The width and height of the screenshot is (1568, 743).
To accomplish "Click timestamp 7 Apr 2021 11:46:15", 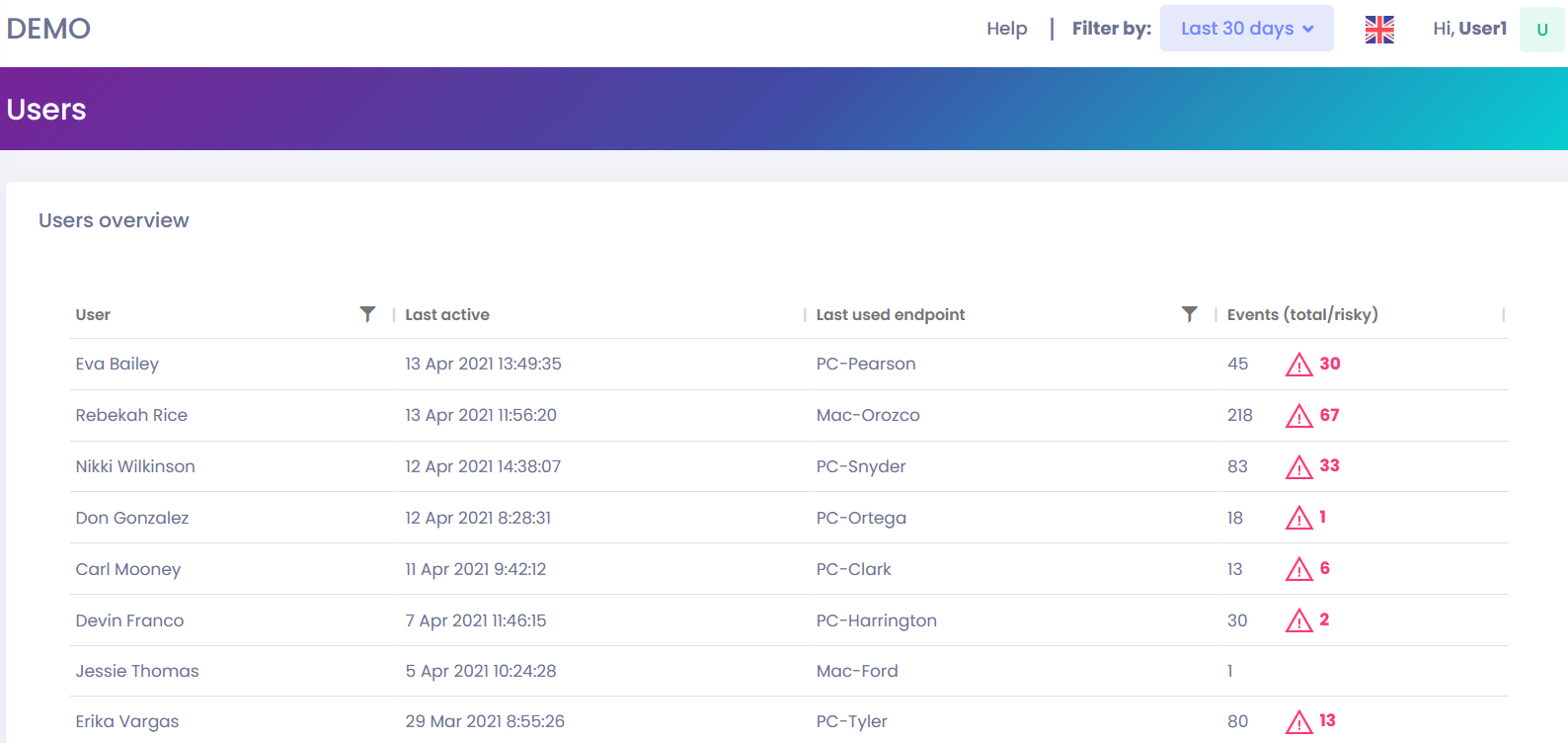I will click(476, 620).
